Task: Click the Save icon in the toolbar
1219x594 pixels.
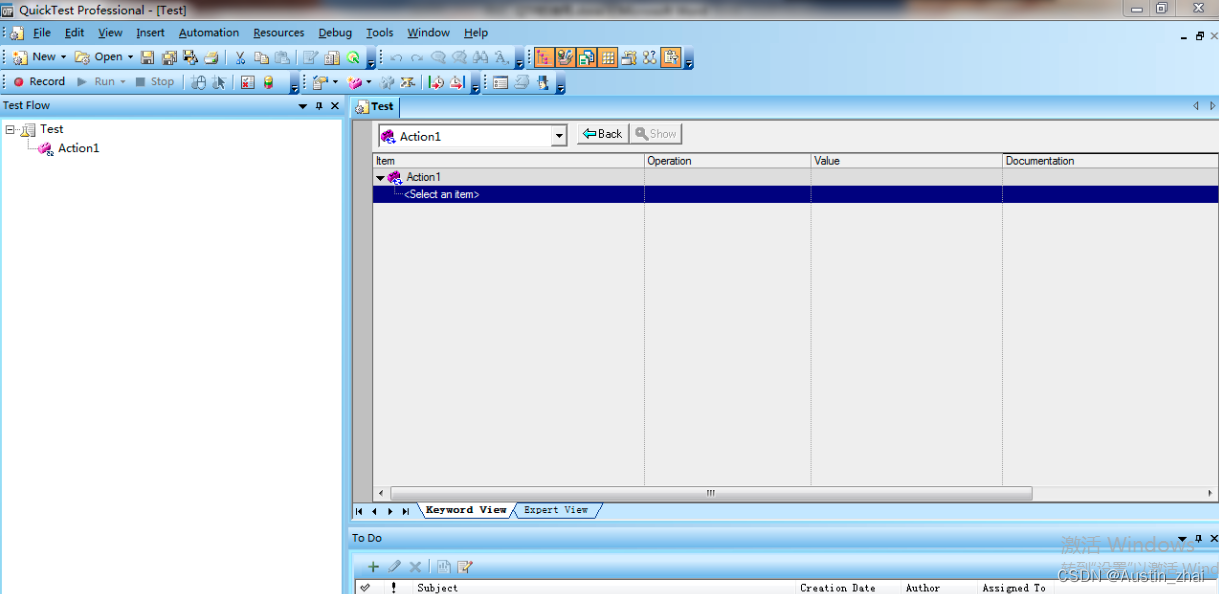Action: tap(147, 57)
